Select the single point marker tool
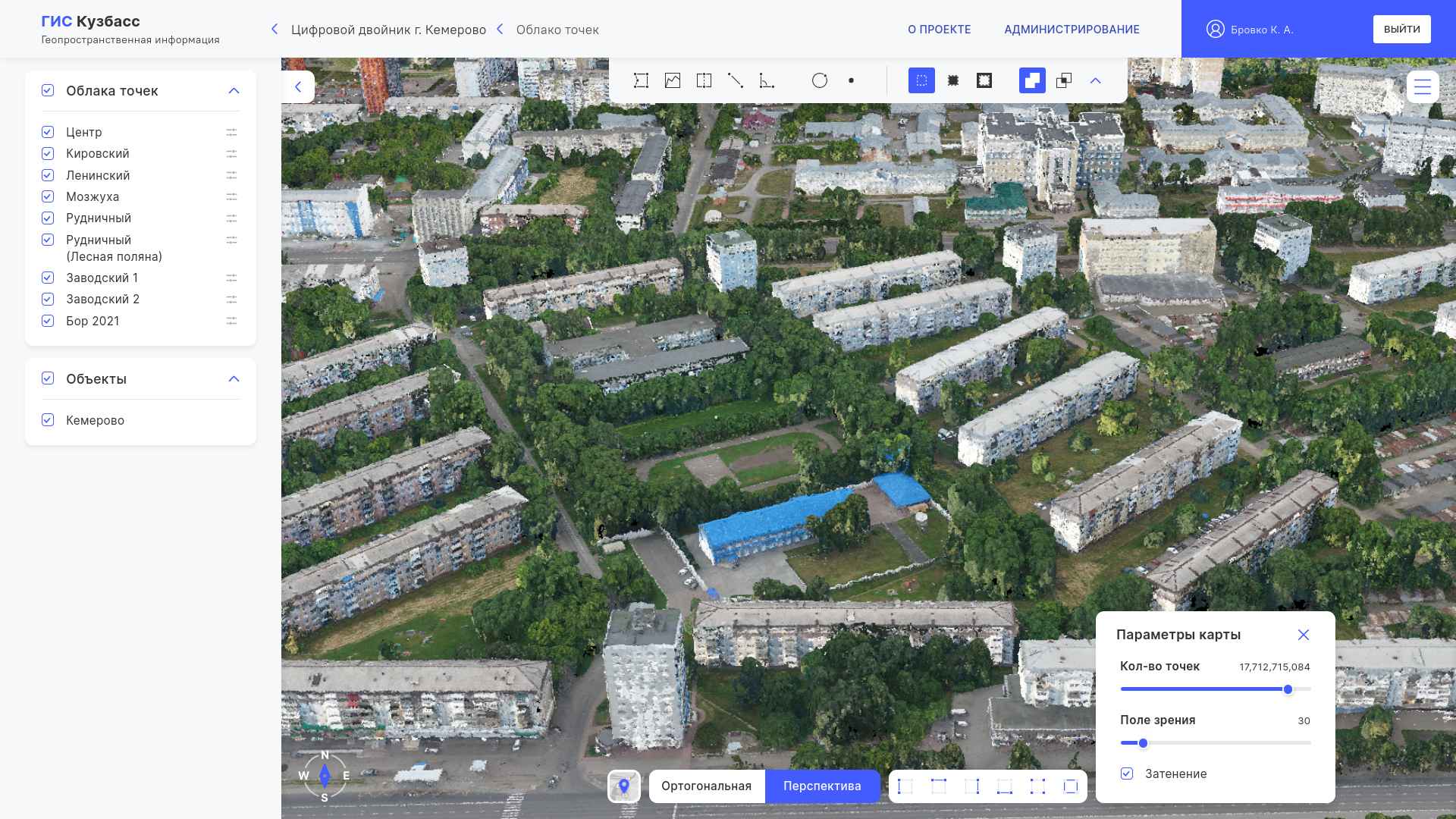The width and height of the screenshot is (1456, 819). point(852,80)
